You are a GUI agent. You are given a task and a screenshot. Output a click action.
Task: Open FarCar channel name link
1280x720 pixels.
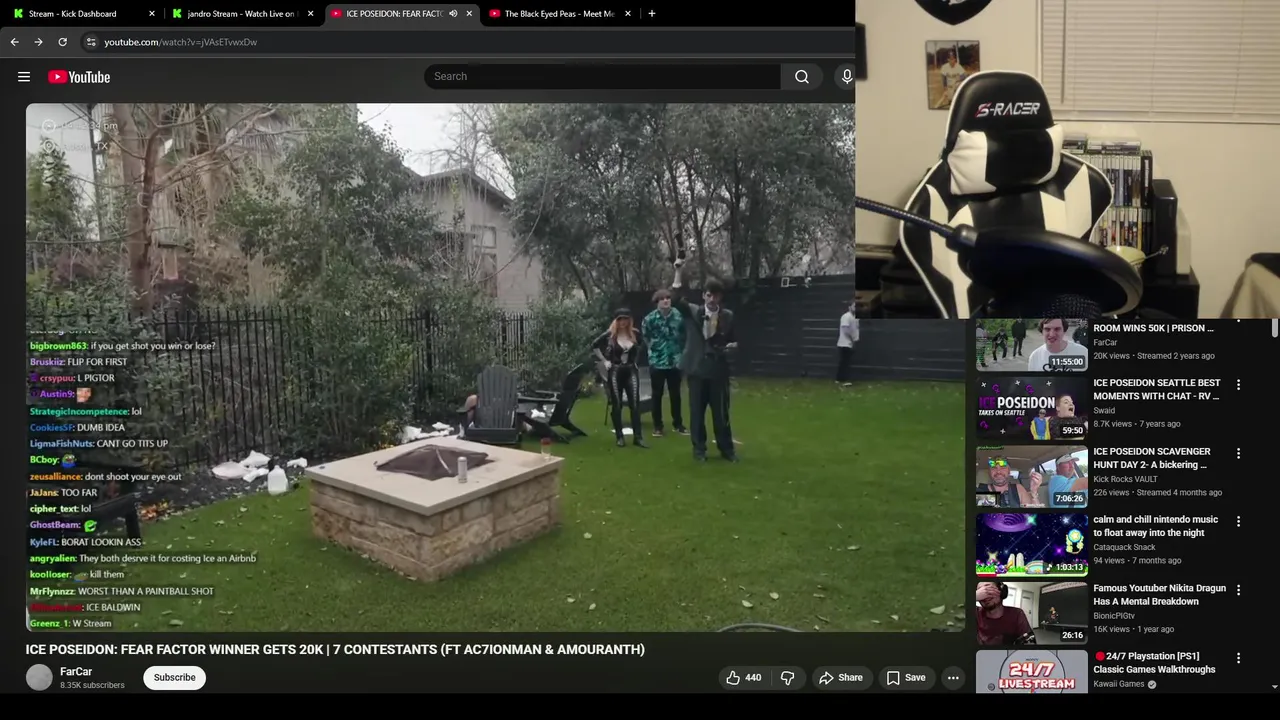(x=76, y=672)
